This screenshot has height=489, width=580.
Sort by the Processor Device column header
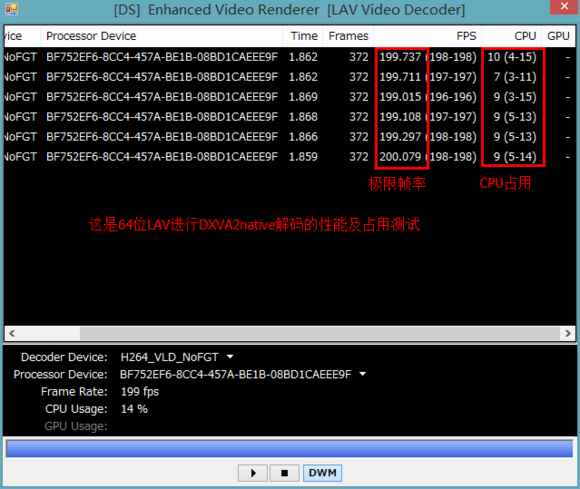(161, 36)
